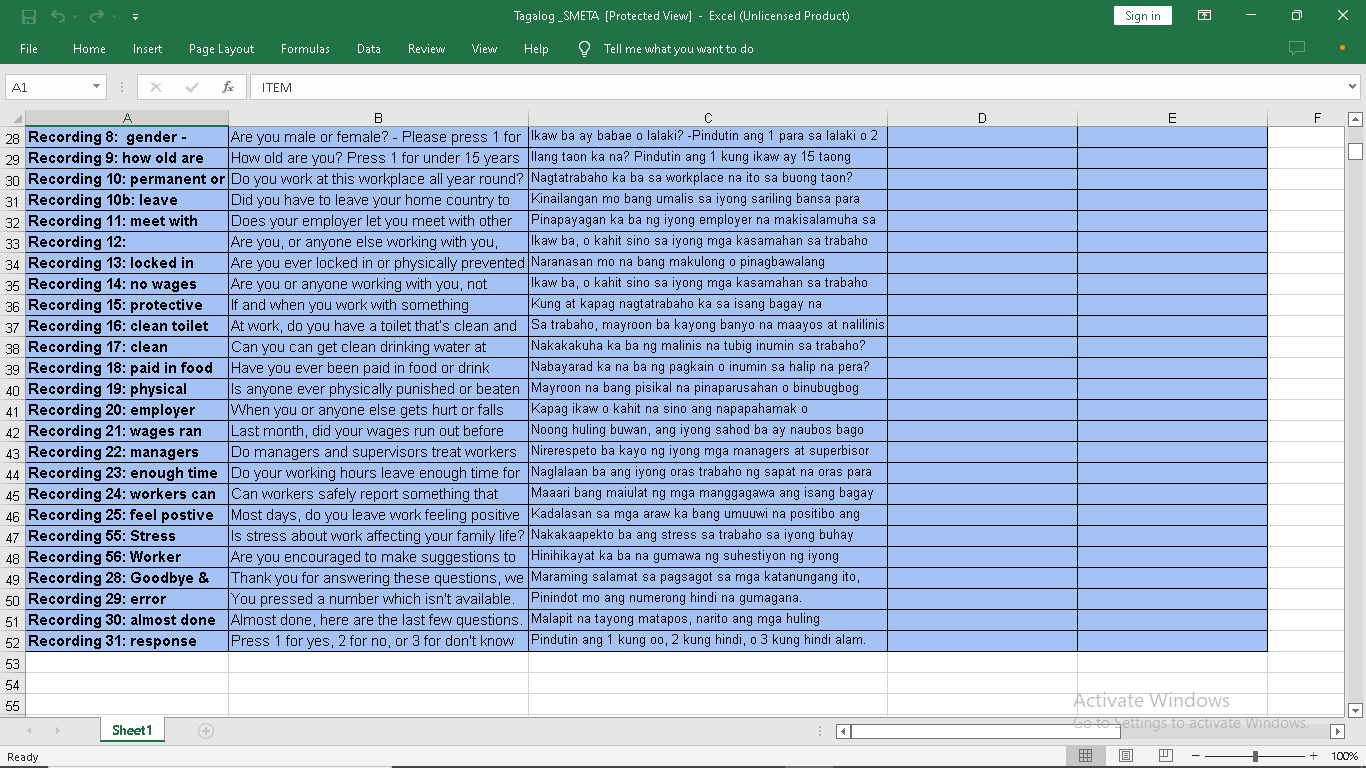Select cell 'Recording 31: response'

pos(127,641)
